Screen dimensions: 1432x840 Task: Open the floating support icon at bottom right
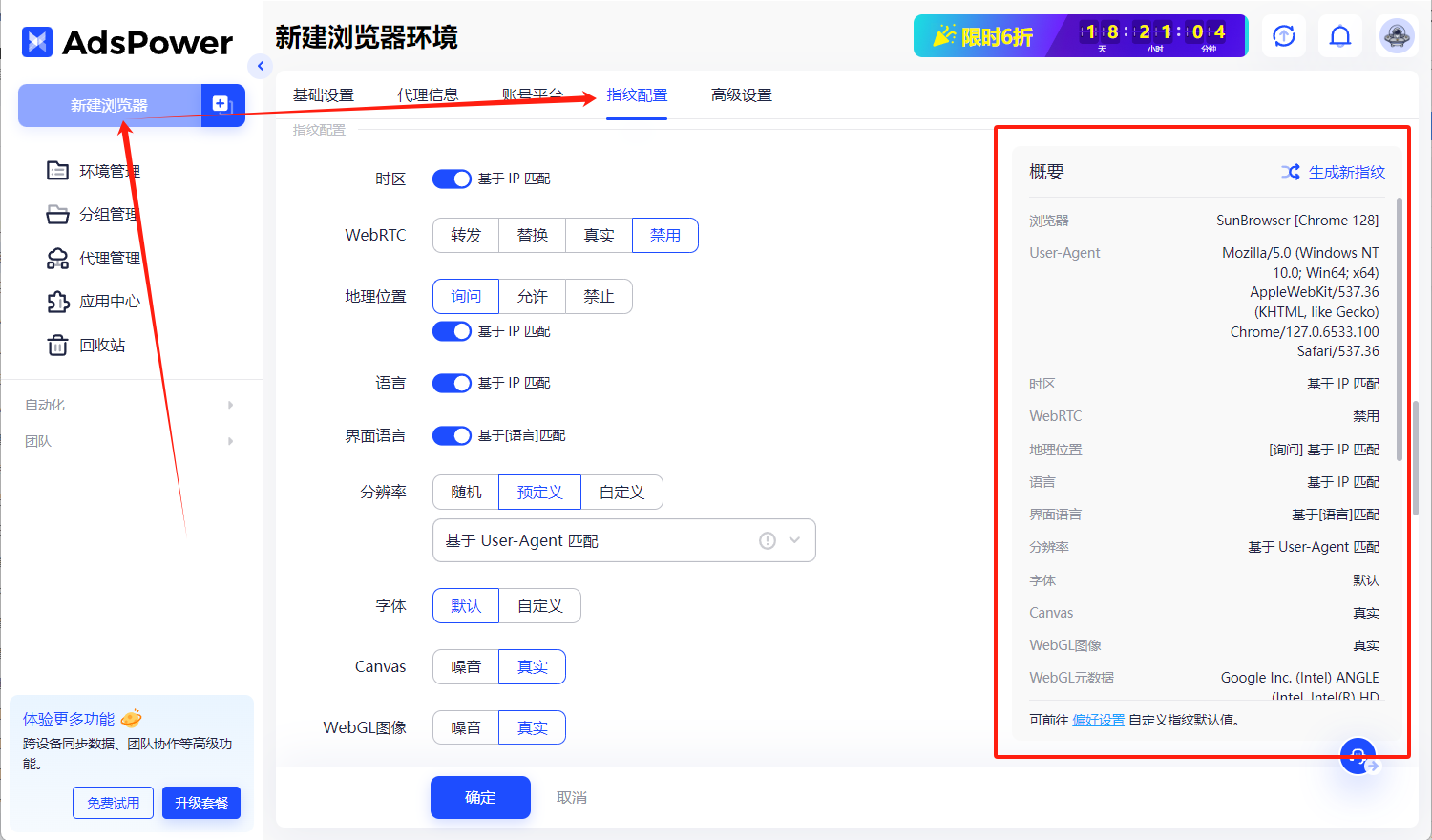(1358, 756)
